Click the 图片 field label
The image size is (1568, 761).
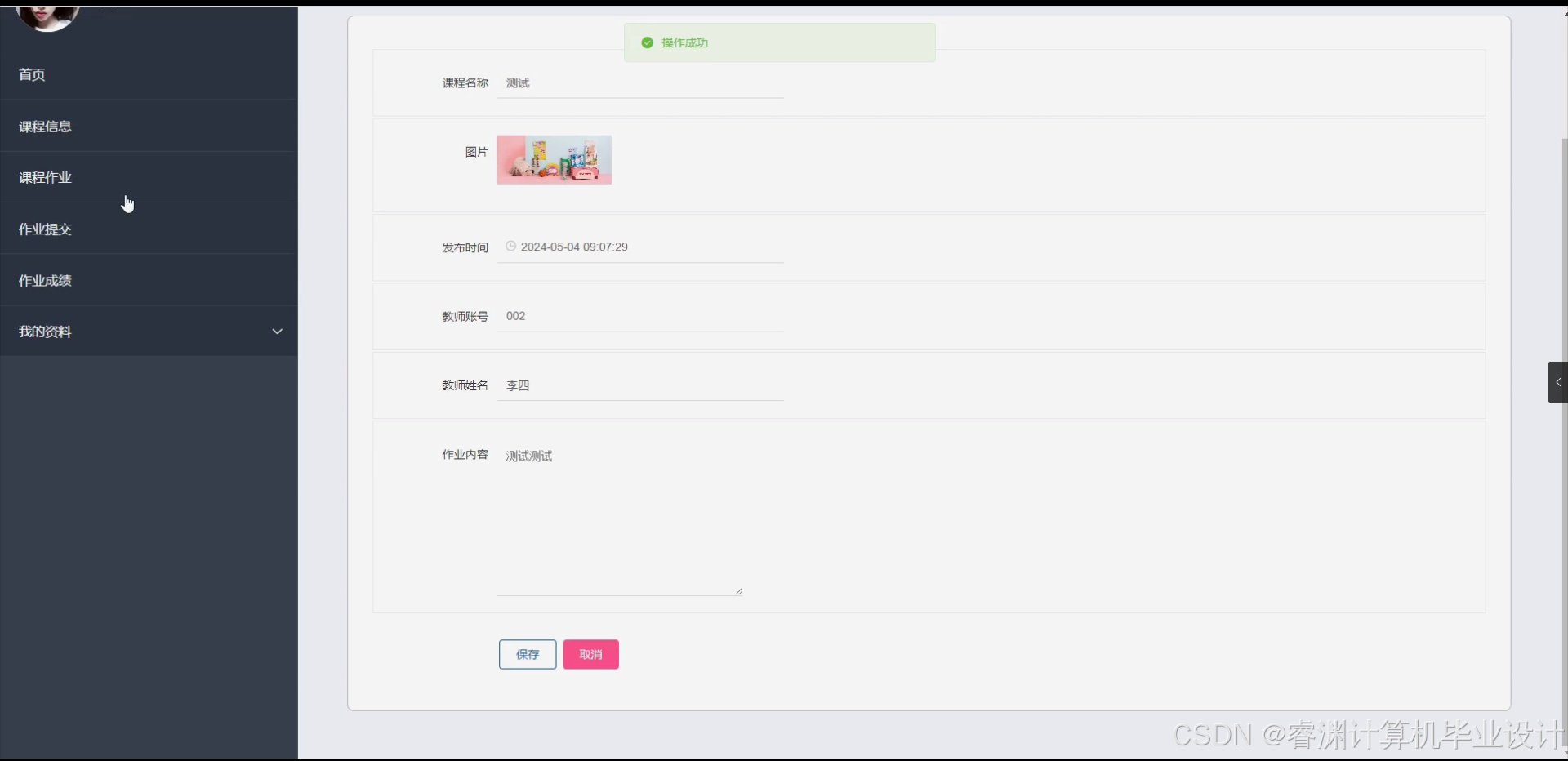476,152
